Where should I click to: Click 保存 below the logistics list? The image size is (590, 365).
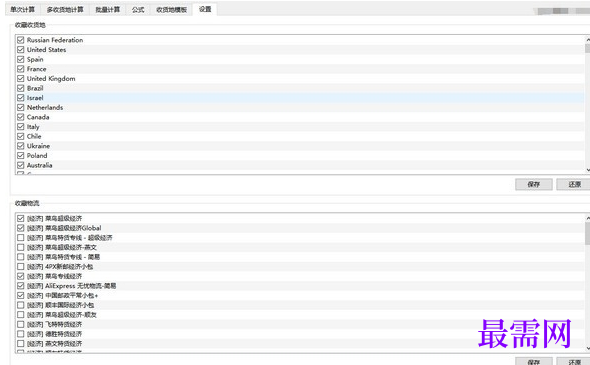(x=534, y=361)
